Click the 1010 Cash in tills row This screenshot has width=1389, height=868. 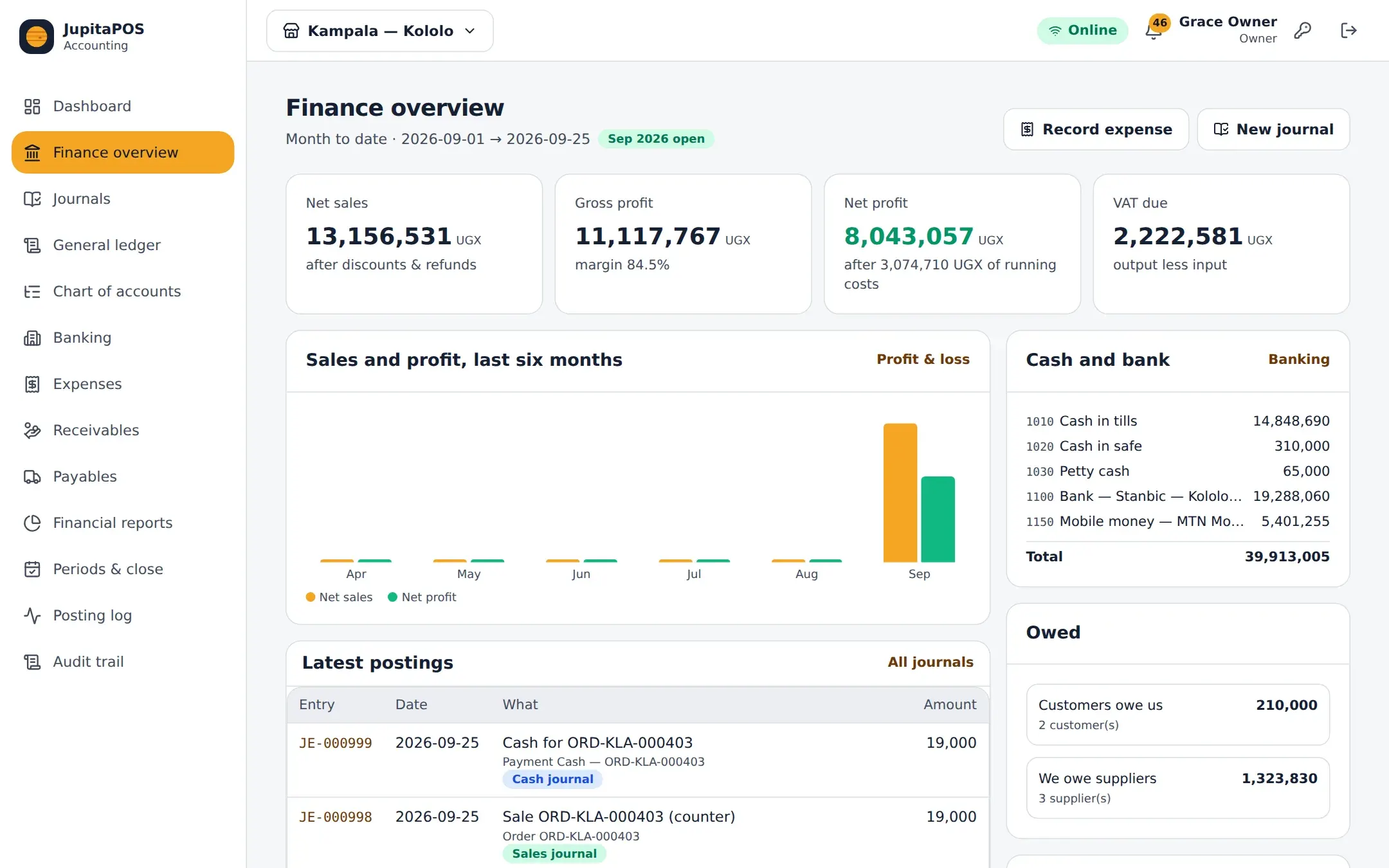1177,421
